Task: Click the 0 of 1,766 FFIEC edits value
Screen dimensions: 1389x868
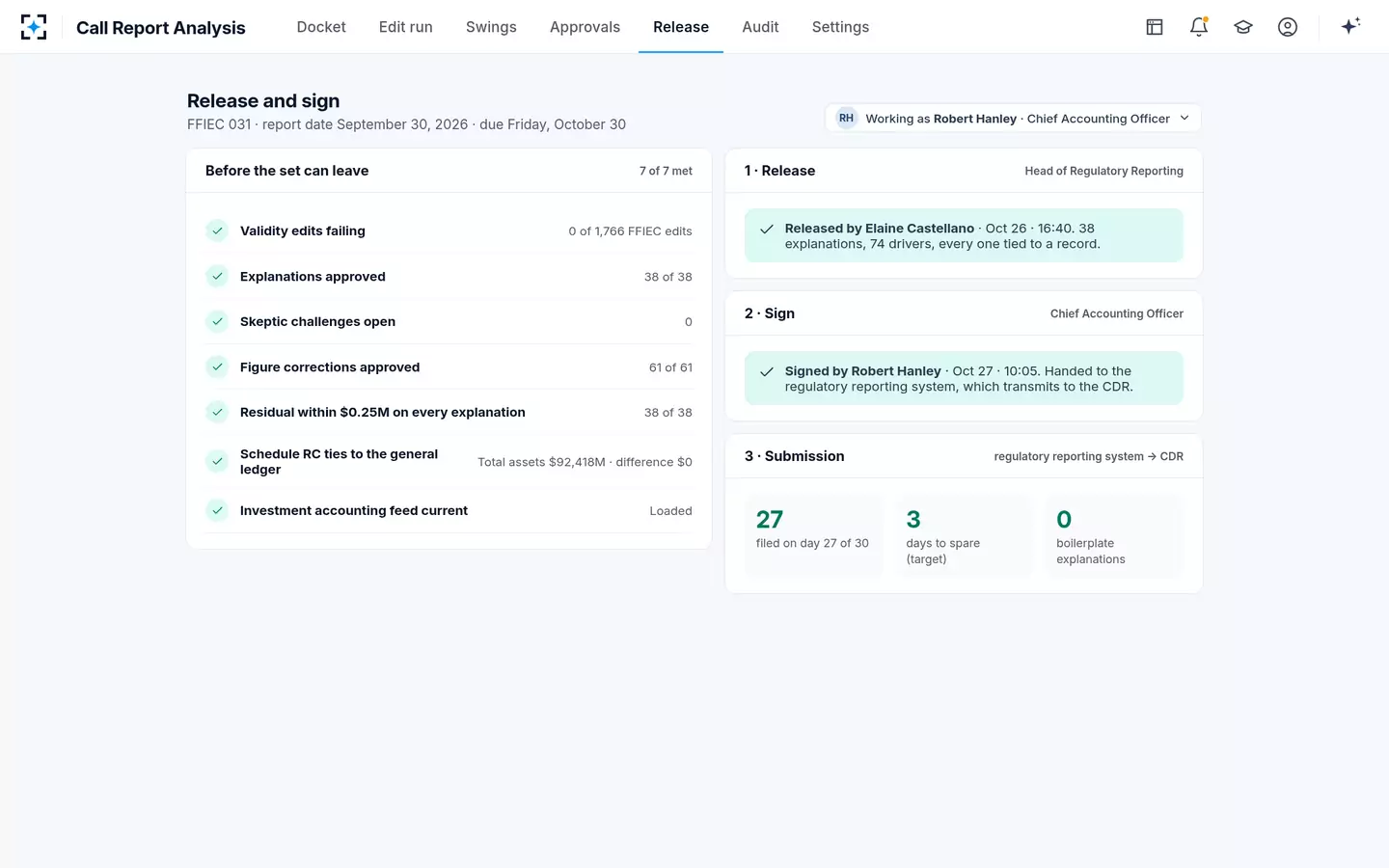Action: click(x=630, y=231)
